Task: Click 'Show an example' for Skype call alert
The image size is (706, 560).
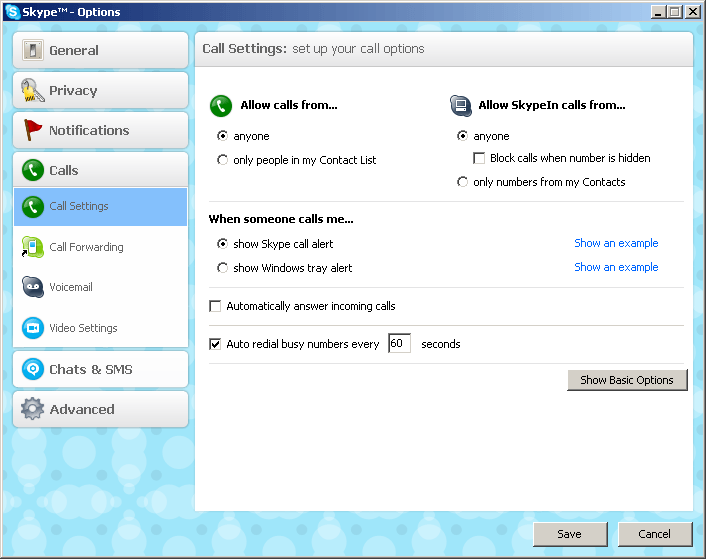Action: (x=616, y=244)
